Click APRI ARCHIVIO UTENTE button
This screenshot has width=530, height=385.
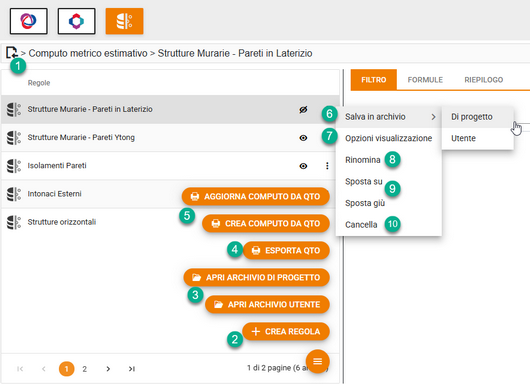tap(267, 305)
